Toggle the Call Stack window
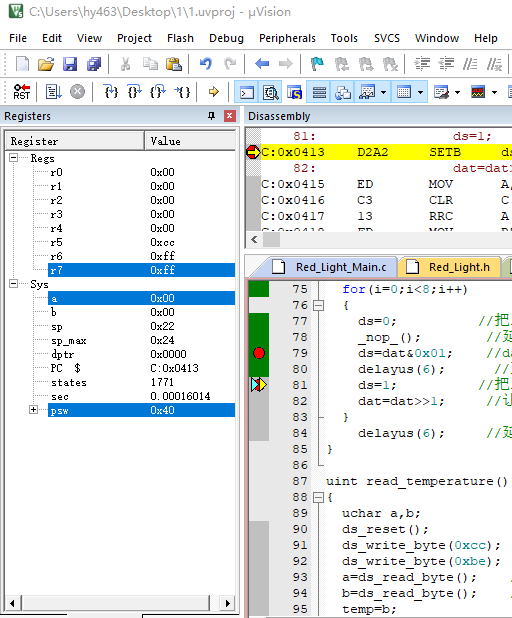 pos(343,92)
